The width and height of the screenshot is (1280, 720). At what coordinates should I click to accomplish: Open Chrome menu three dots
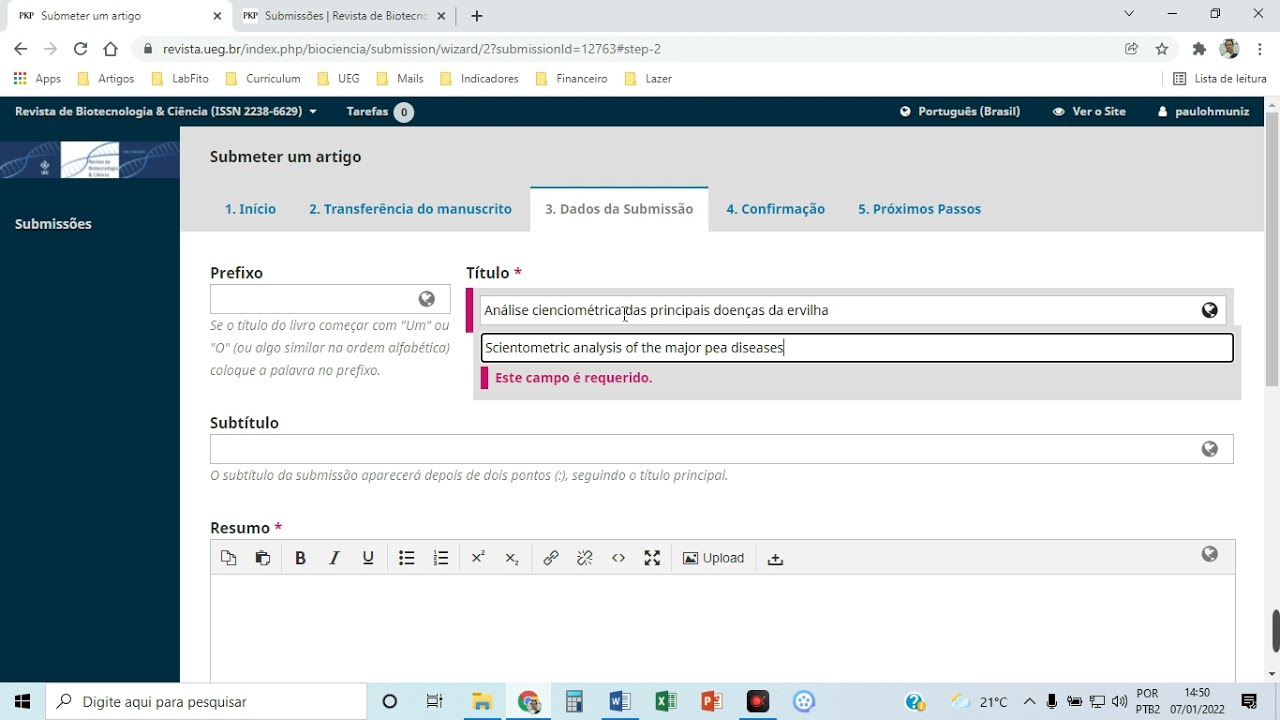click(1260, 49)
